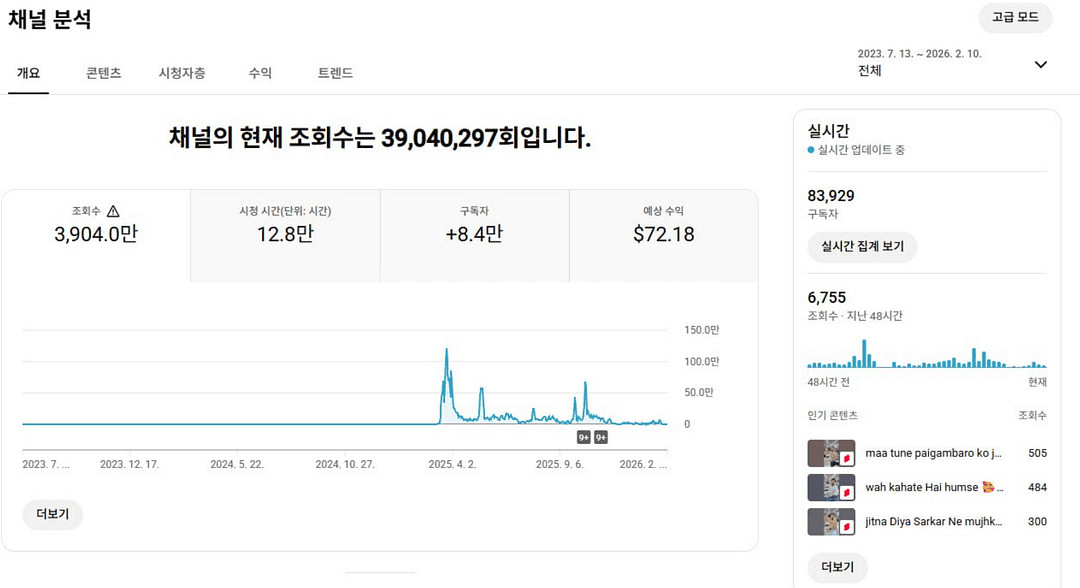The image size is (1080, 588).
Task: Open the 수익 tab
Action: pos(260,73)
